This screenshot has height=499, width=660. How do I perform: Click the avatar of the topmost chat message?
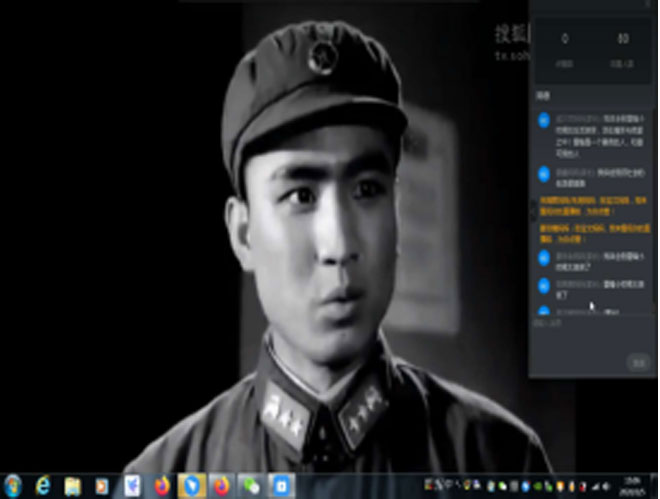pos(544,120)
